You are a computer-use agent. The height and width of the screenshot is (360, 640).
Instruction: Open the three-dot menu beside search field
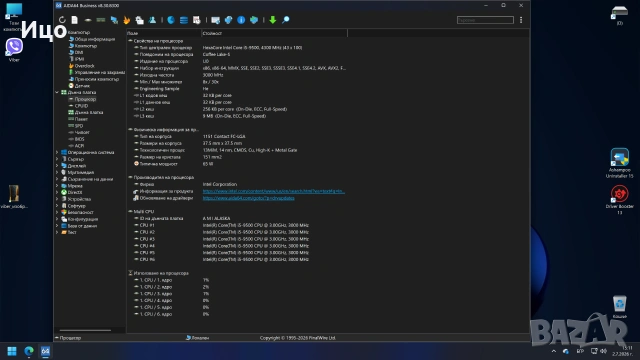(x=521, y=20)
